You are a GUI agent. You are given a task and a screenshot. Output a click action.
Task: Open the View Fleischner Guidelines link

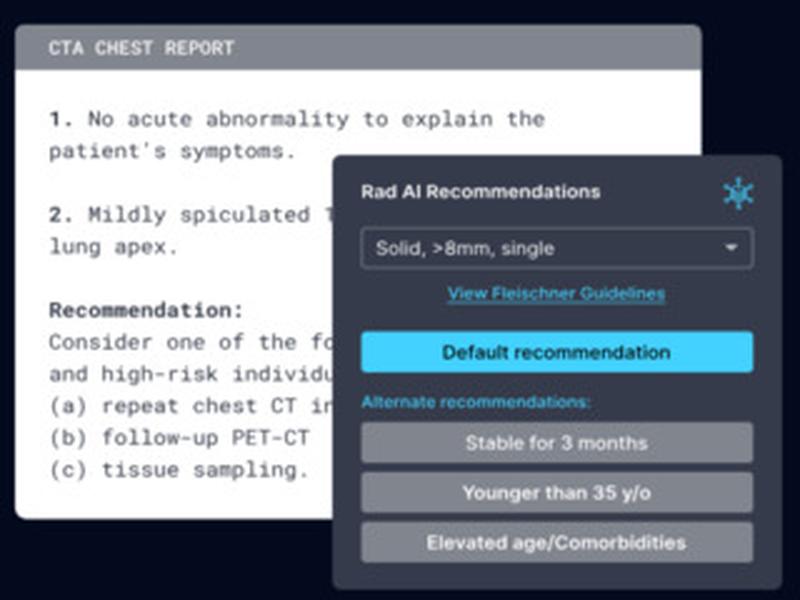point(556,293)
